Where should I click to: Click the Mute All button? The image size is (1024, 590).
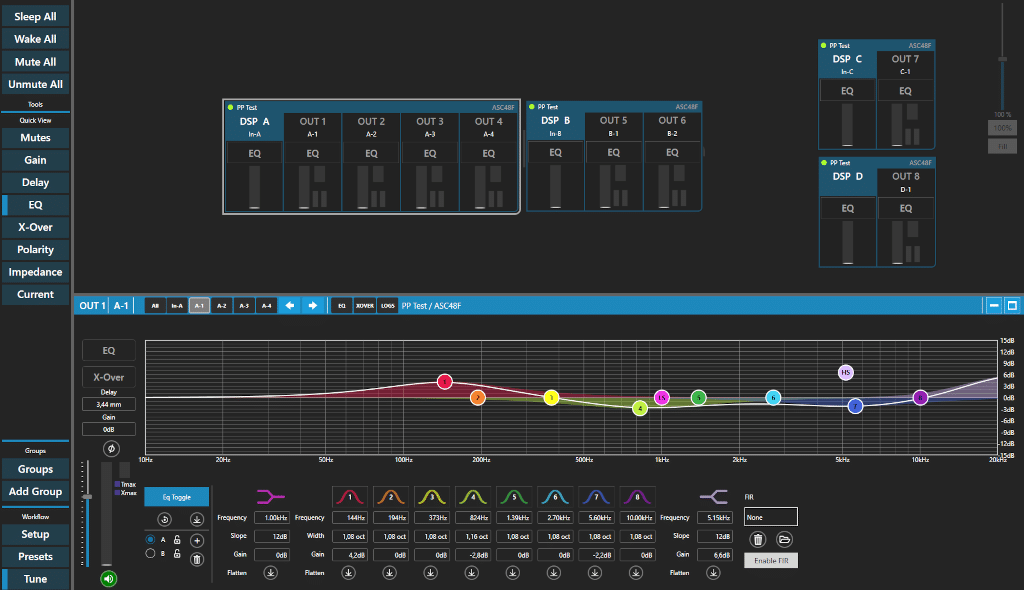35,62
